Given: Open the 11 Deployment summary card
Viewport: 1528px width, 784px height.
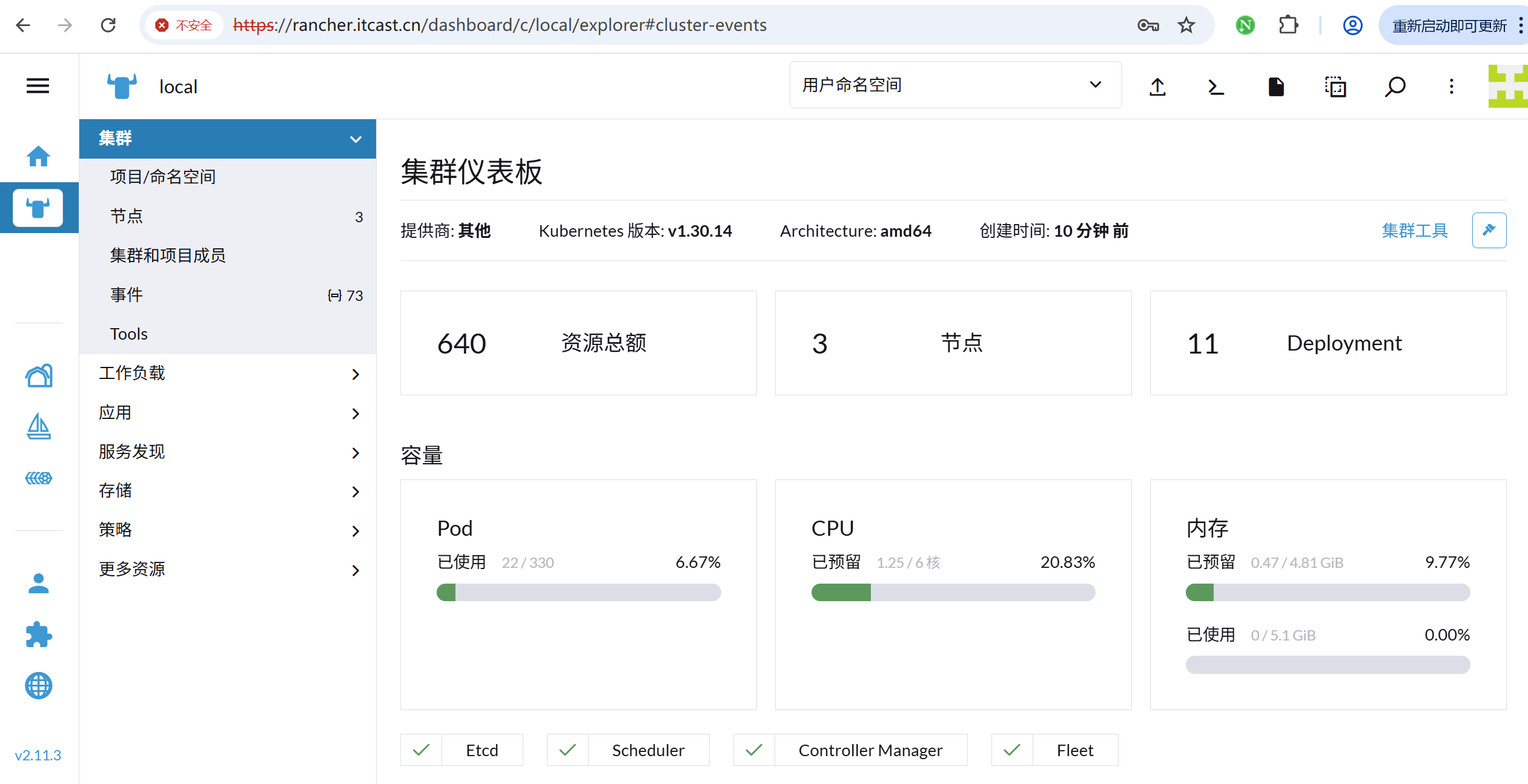Looking at the screenshot, I should pos(1328,343).
